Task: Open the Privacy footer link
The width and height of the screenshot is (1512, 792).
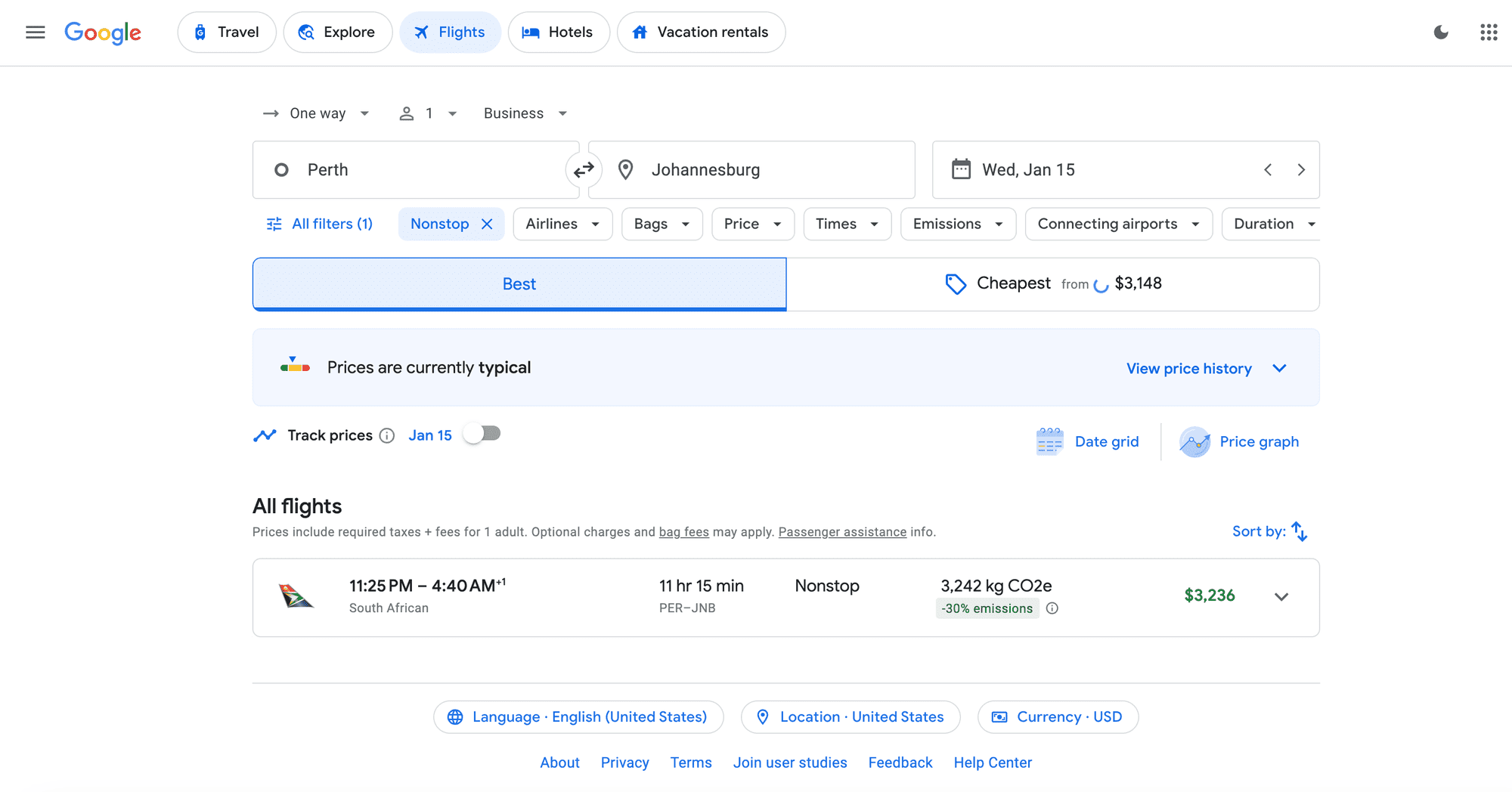Action: (624, 763)
